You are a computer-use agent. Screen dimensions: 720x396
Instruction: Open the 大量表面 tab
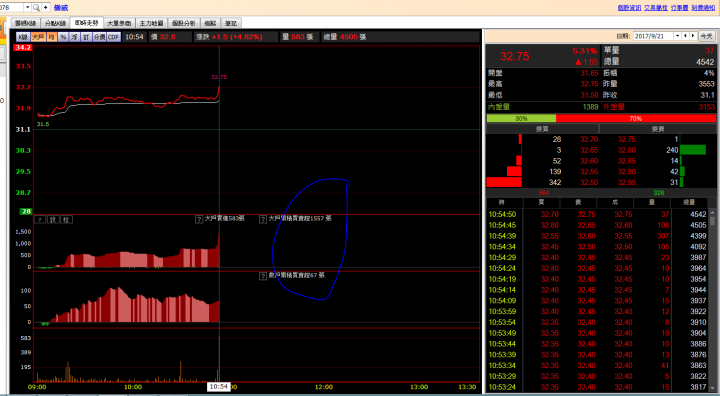[119, 23]
